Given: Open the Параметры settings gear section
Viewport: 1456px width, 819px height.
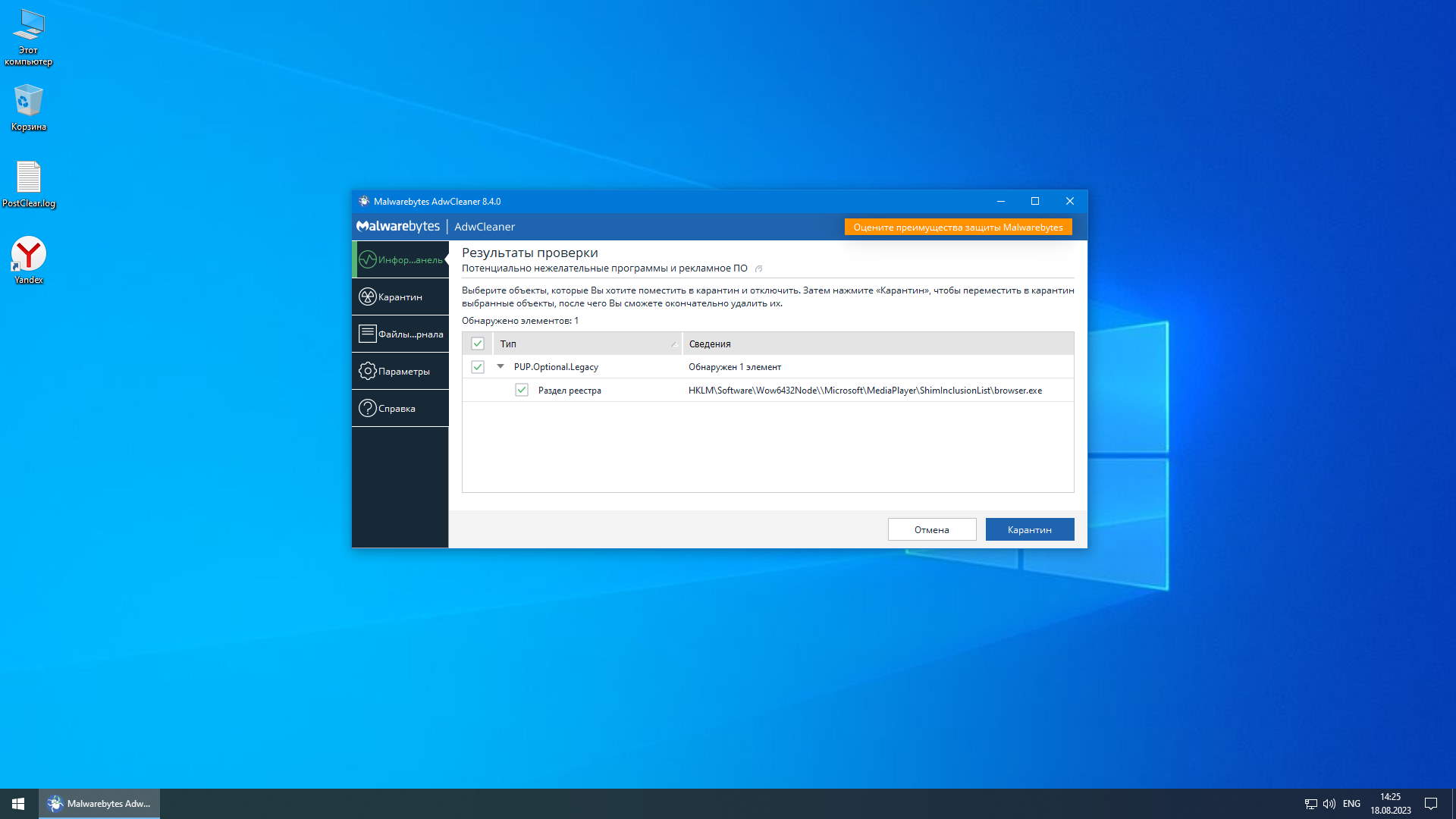Looking at the screenshot, I should [400, 371].
